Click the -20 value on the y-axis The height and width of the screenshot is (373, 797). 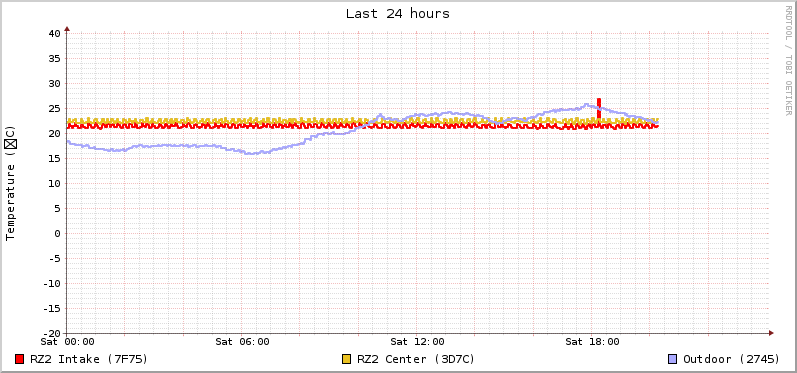[x=52, y=333]
